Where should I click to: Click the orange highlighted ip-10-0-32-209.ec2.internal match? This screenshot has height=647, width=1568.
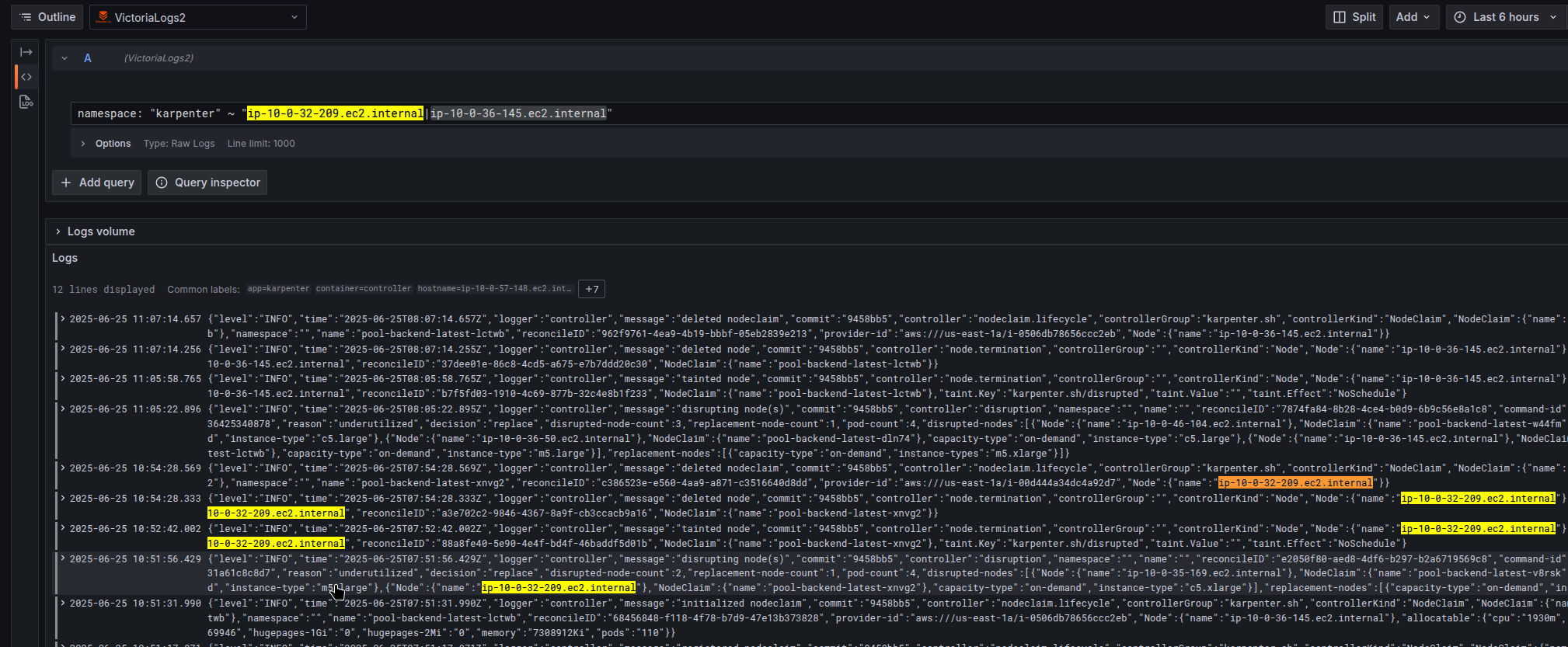pyautogui.click(x=1295, y=483)
